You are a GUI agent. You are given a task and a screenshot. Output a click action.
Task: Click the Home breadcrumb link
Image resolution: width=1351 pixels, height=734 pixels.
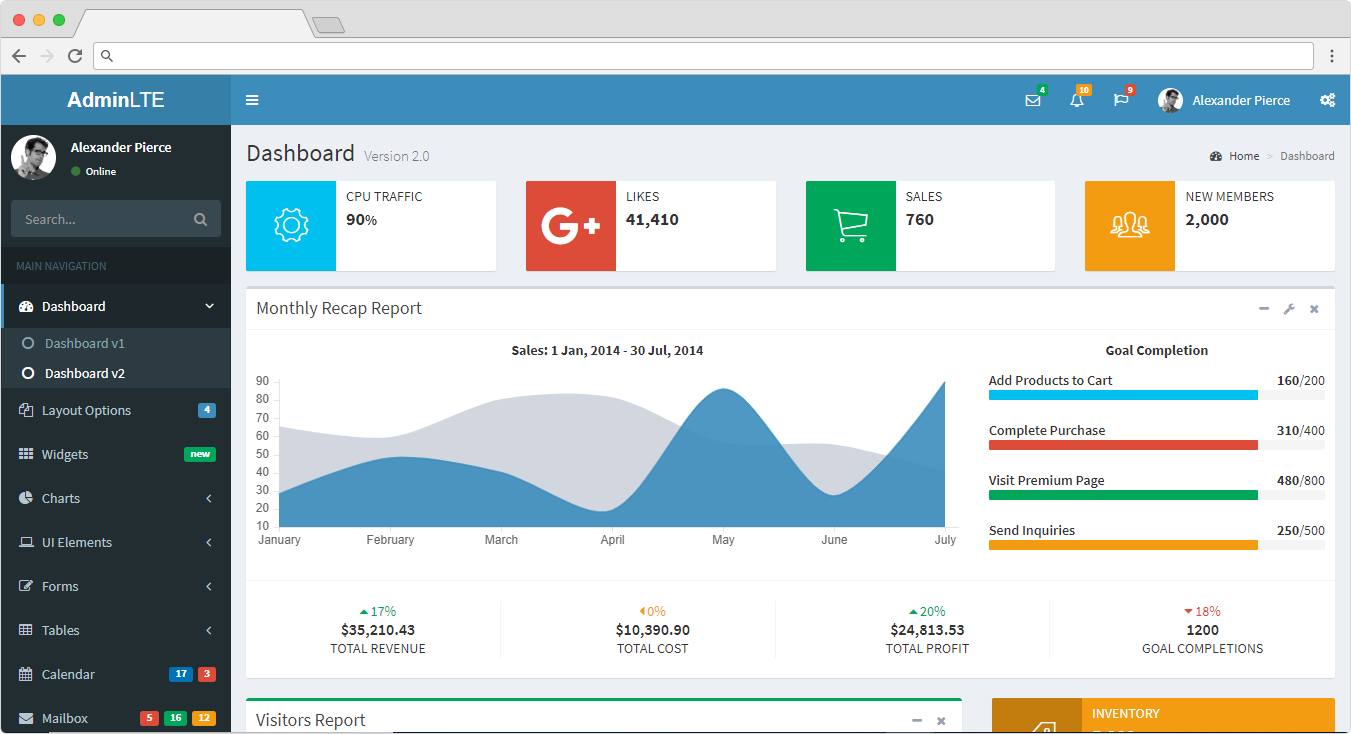point(1243,156)
